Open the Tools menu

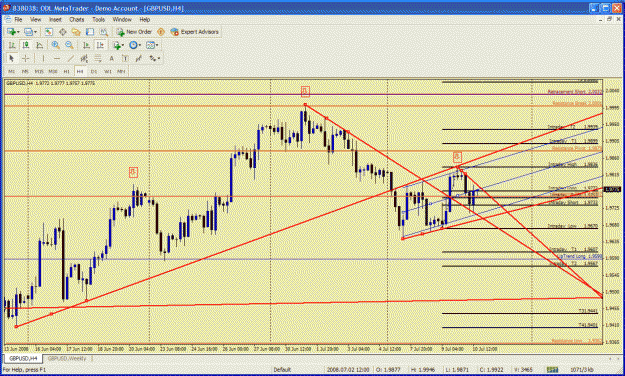tap(98, 19)
